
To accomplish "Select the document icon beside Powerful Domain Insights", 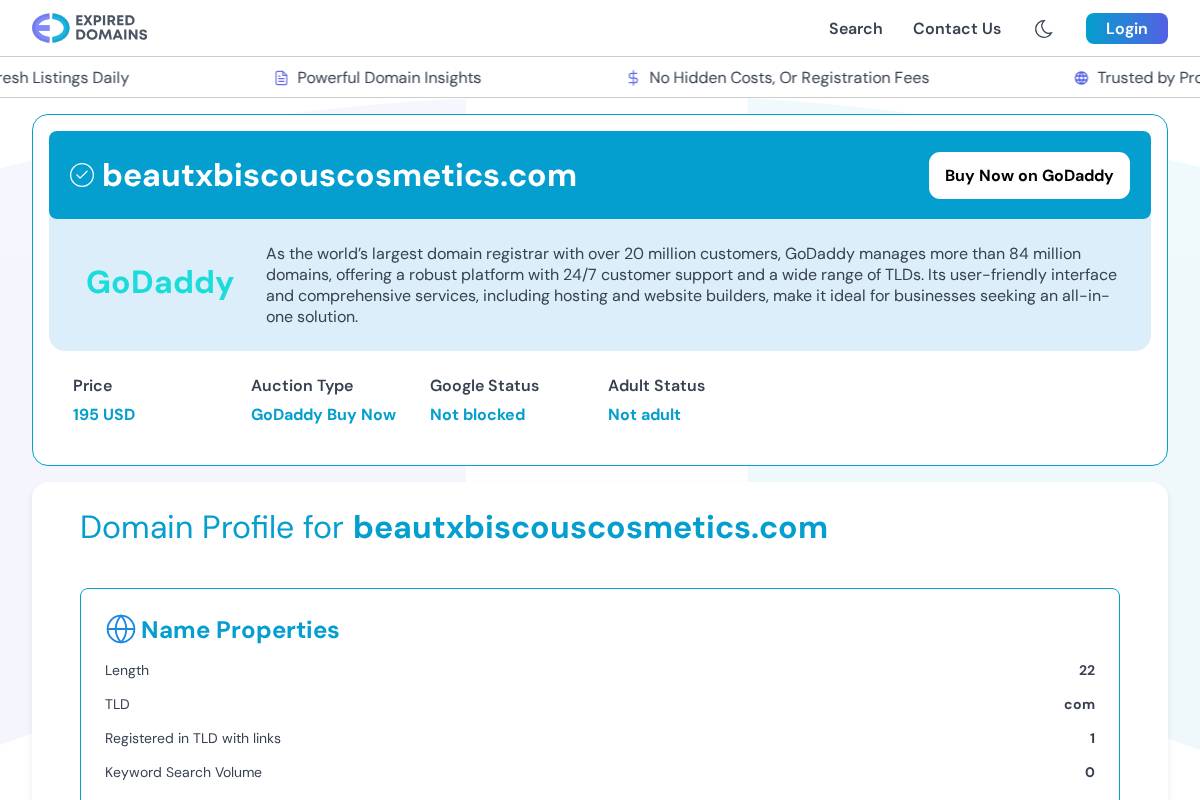I will pos(282,77).
